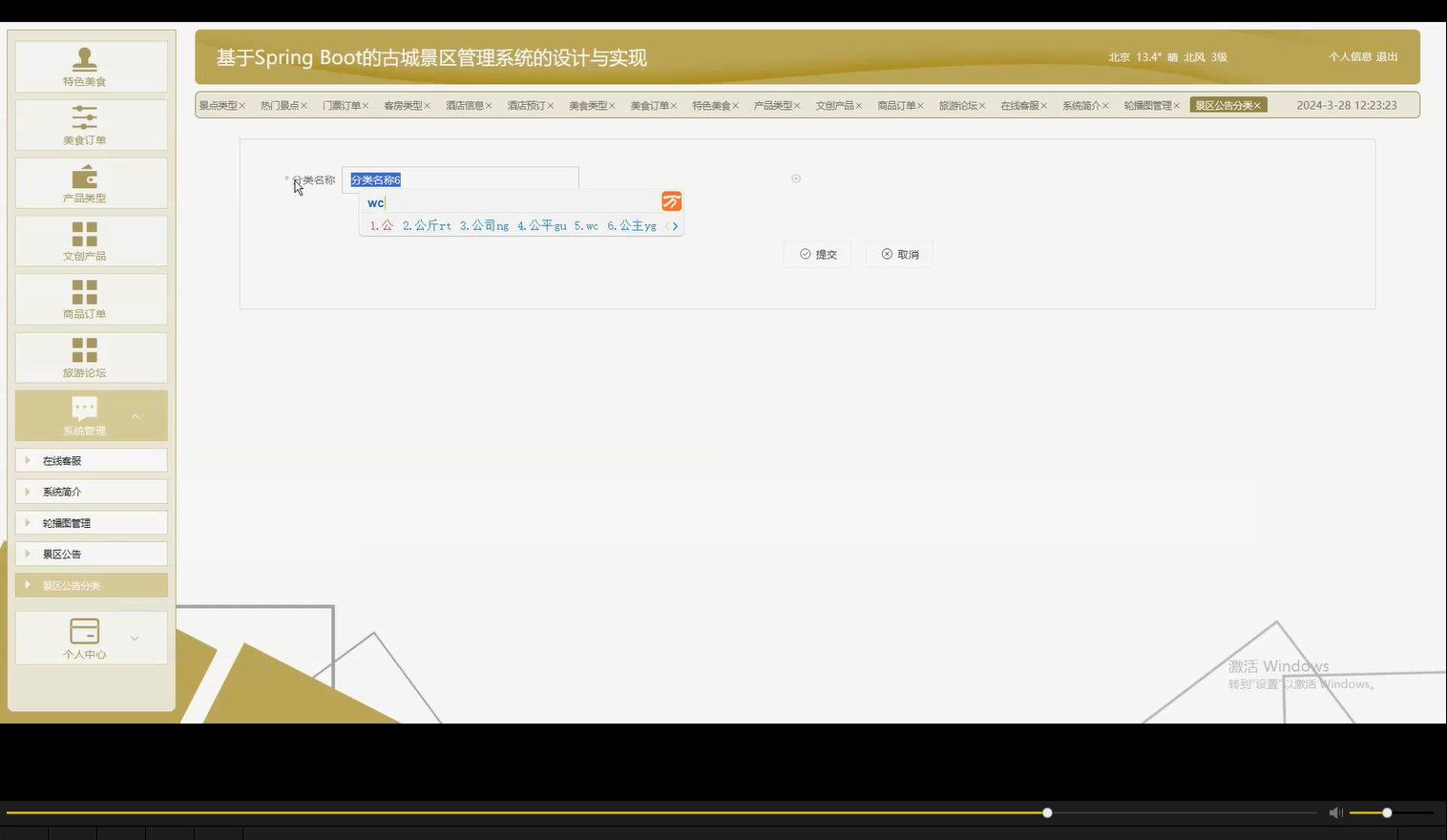
Task: Switch to the 酒店预订 tab
Action: pyautogui.click(x=526, y=105)
